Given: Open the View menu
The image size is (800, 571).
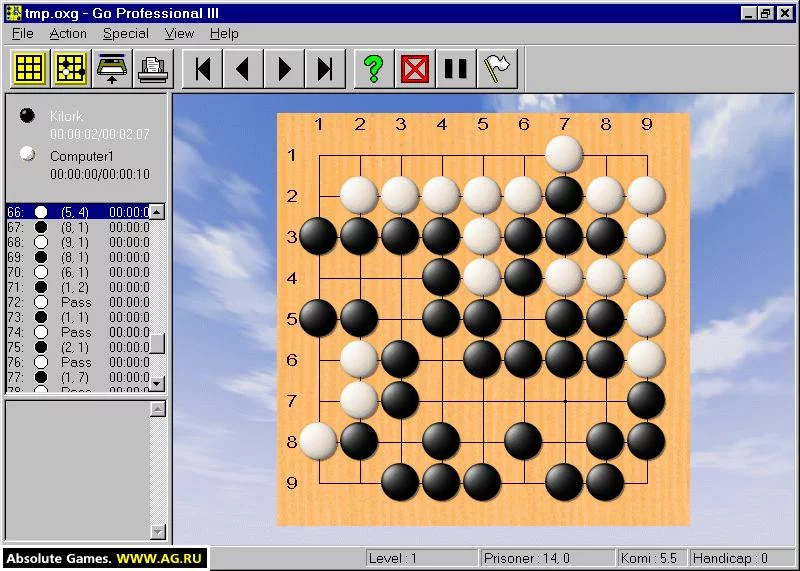Looking at the screenshot, I should coord(179,34).
